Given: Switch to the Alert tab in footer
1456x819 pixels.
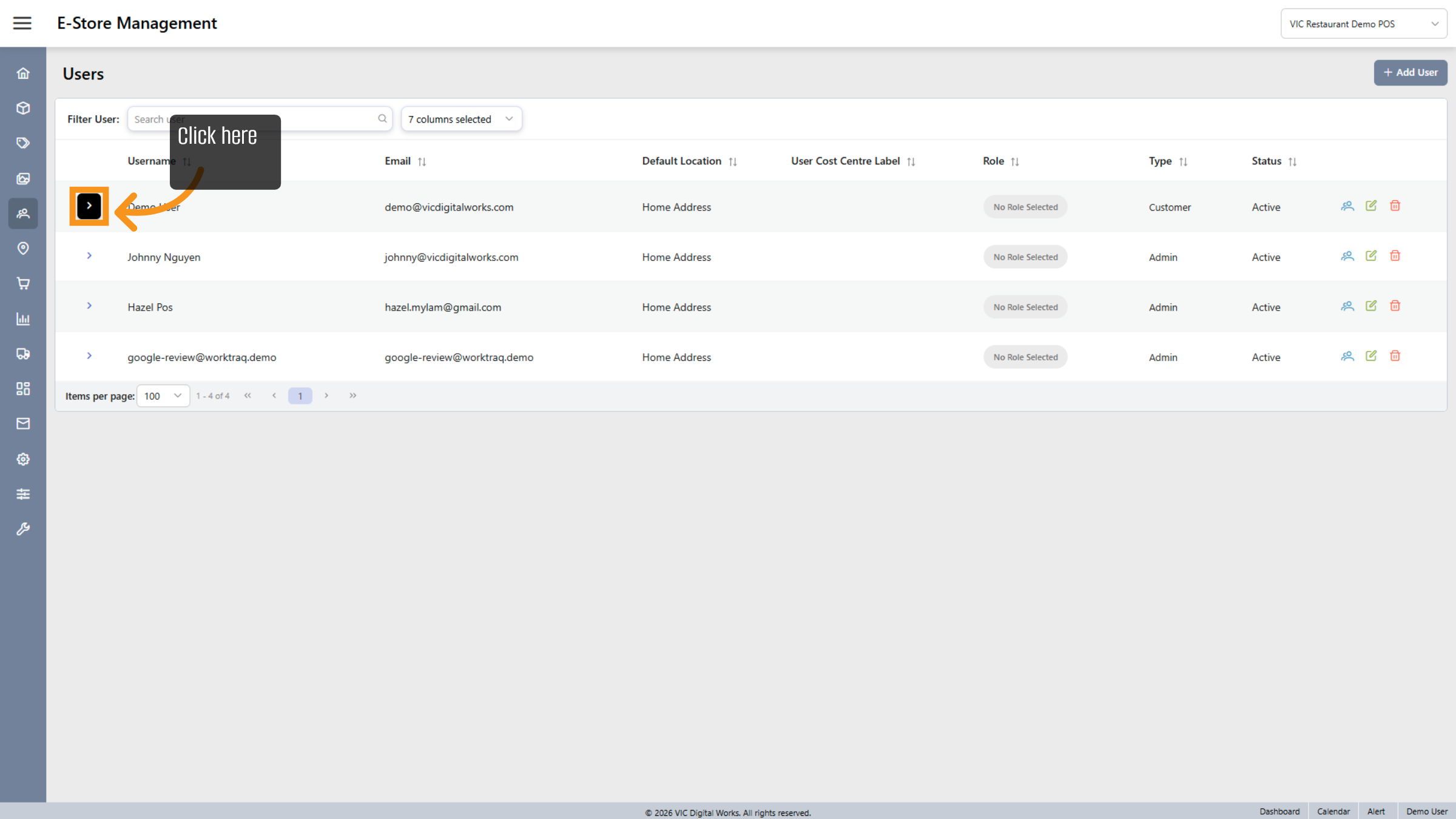Looking at the screenshot, I should [1377, 811].
